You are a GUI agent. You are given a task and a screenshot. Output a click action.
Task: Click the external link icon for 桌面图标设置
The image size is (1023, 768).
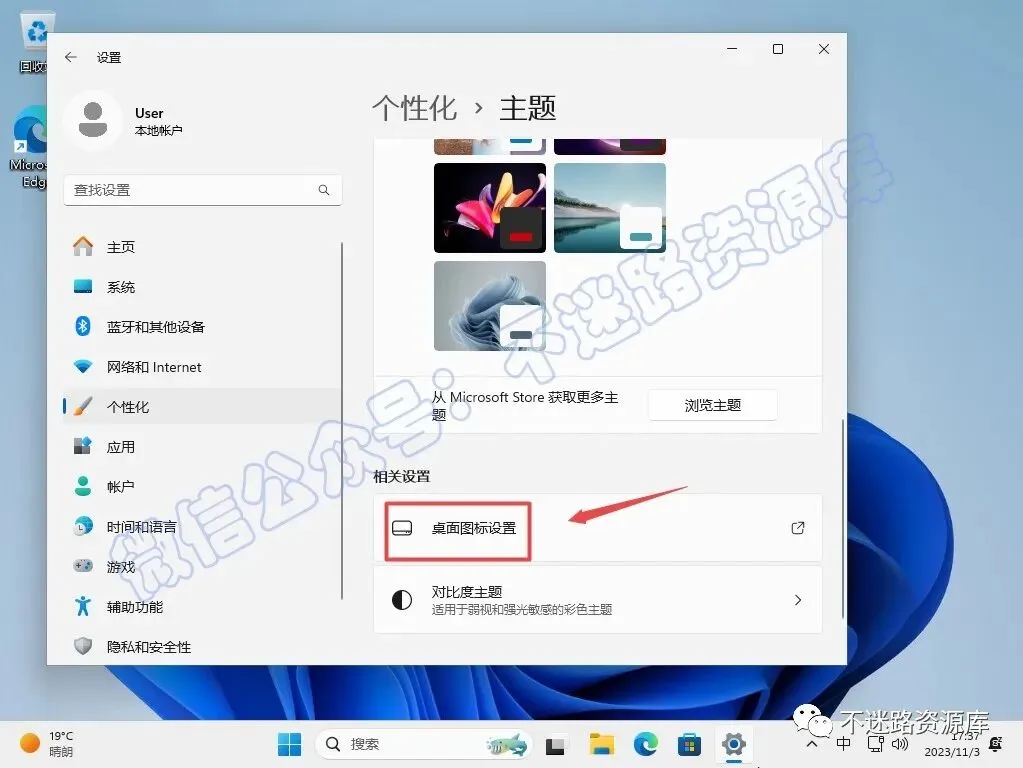click(x=797, y=528)
